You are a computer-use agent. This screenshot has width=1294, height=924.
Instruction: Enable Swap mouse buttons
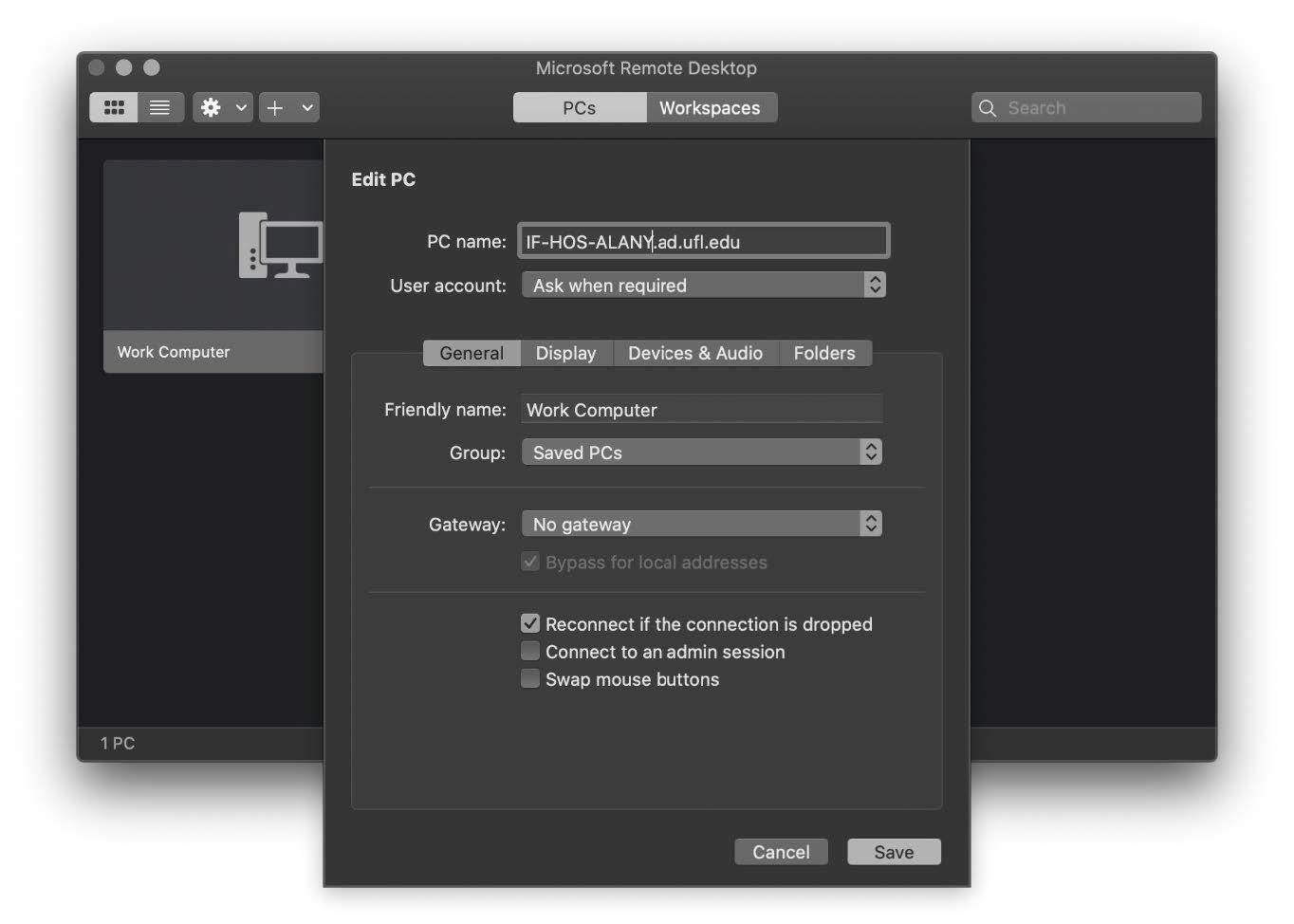[x=530, y=678]
